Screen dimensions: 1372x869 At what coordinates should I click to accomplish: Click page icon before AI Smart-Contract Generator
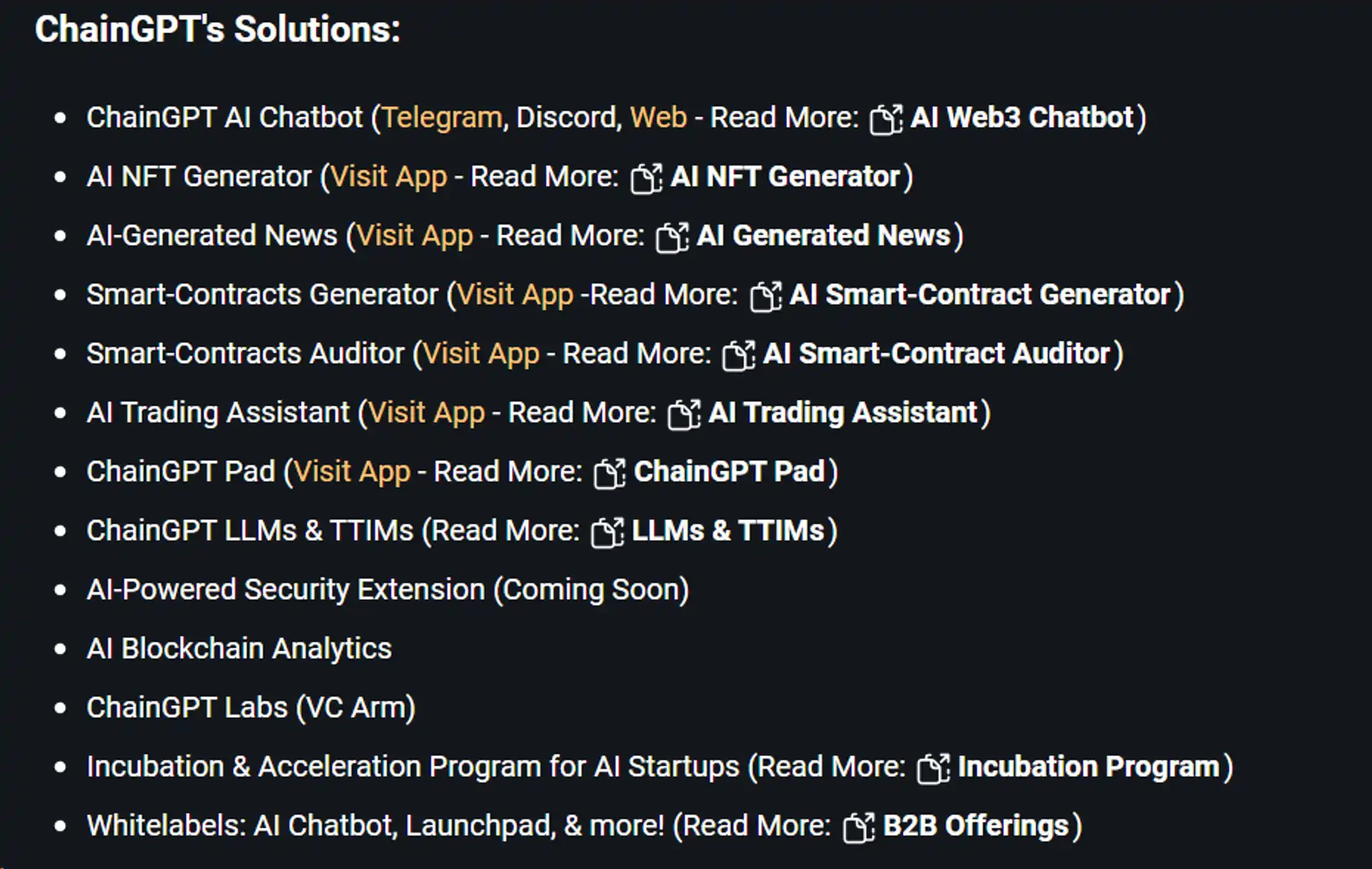tap(766, 296)
